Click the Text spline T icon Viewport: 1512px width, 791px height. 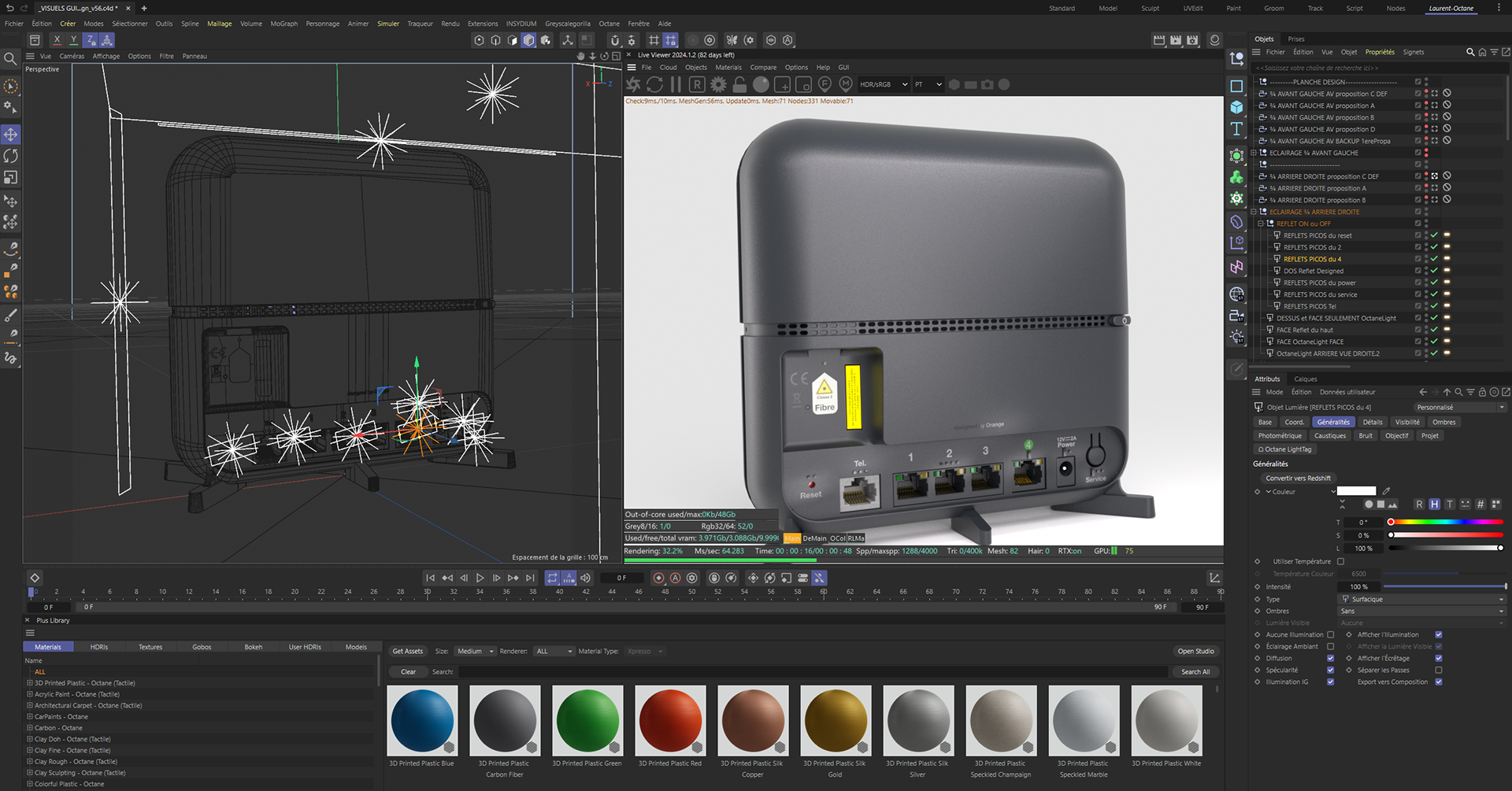(x=1237, y=129)
